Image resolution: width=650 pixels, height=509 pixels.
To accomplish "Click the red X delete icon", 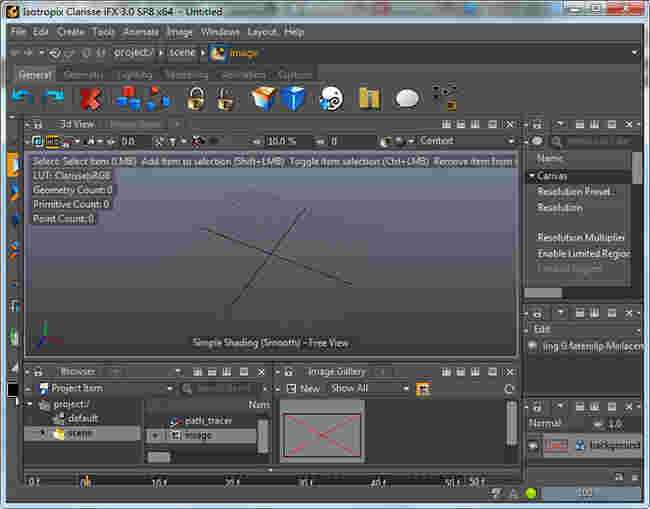I will [x=91, y=98].
